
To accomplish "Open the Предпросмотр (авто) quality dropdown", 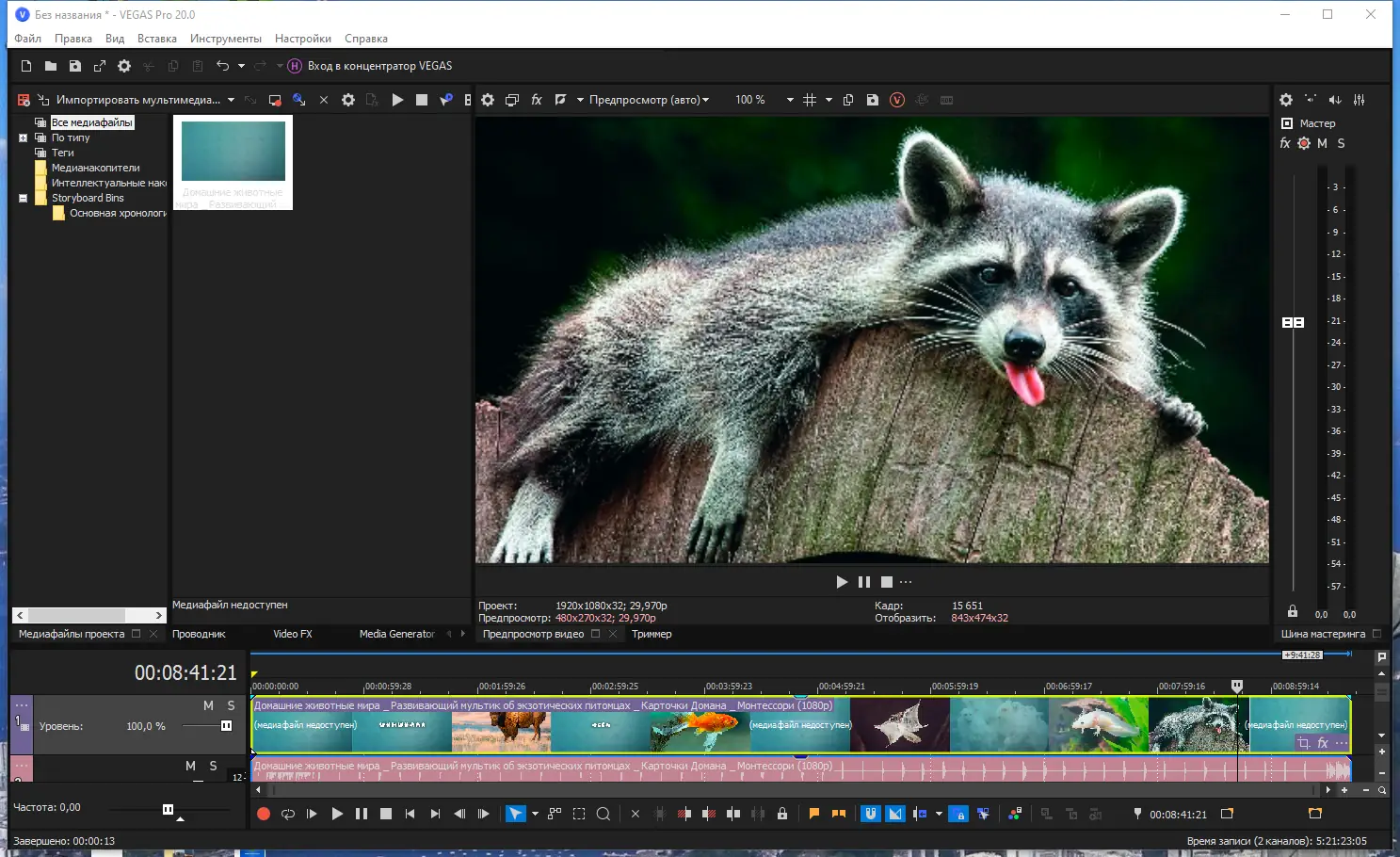I will point(648,100).
